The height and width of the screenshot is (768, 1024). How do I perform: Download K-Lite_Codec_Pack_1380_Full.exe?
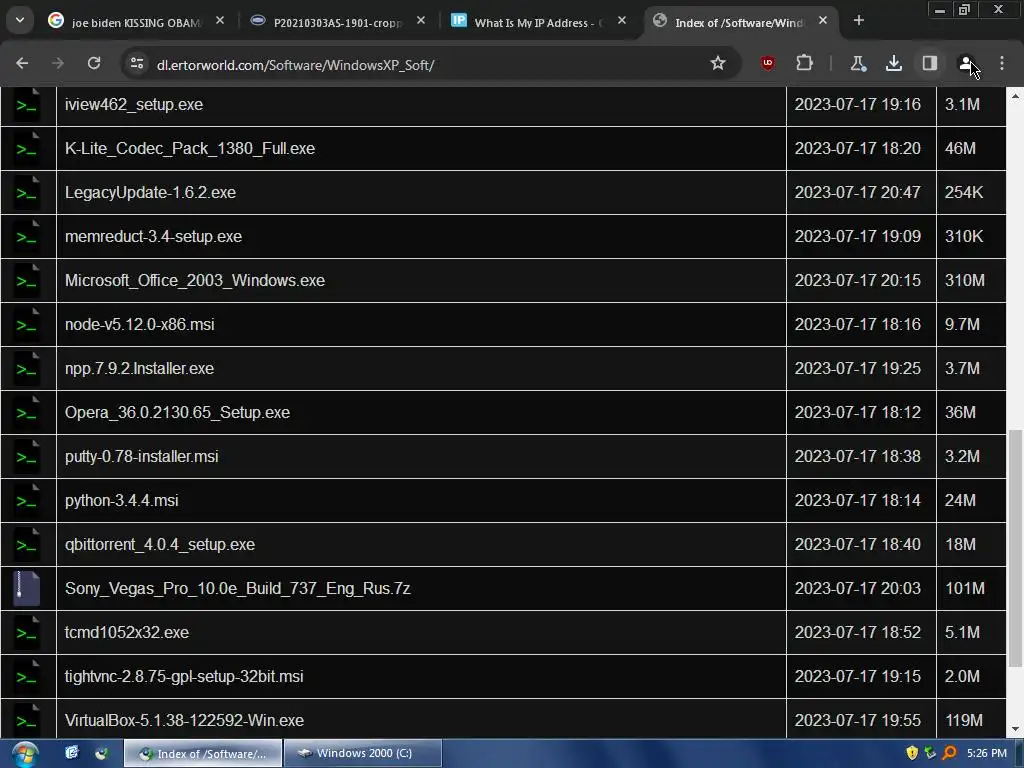tap(190, 148)
